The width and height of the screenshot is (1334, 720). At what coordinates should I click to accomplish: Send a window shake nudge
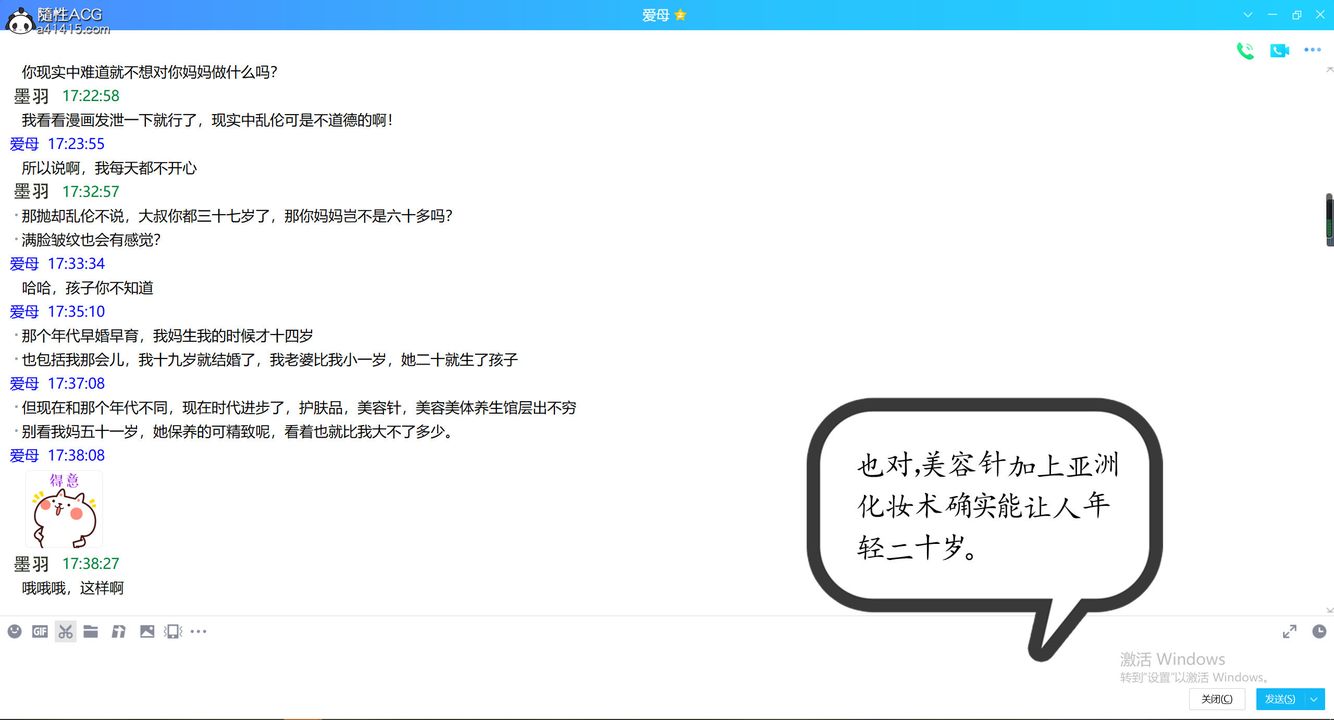coord(172,631)
